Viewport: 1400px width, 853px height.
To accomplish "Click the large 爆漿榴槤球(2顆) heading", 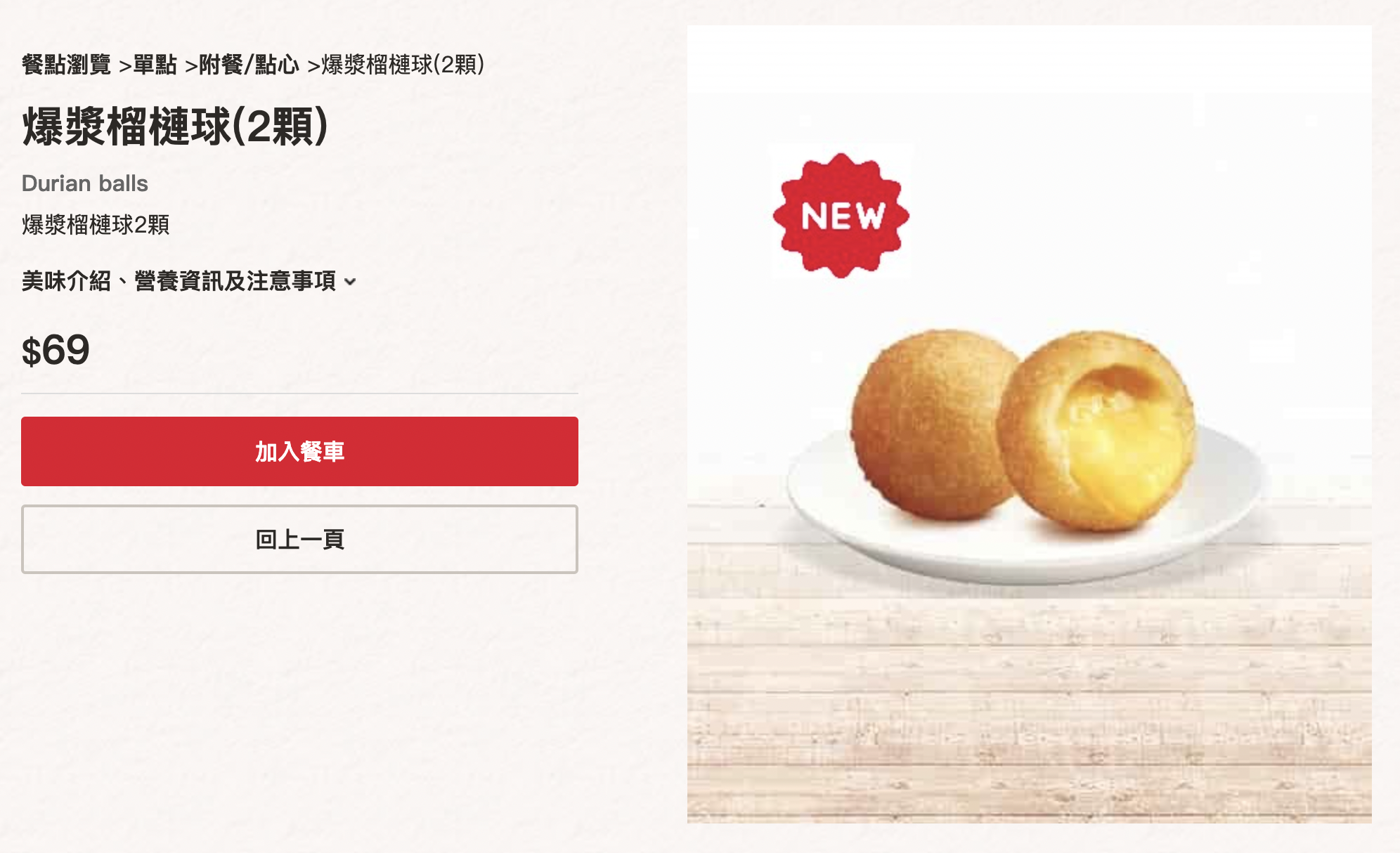I will pyautogui.click(x=176, y=126).
